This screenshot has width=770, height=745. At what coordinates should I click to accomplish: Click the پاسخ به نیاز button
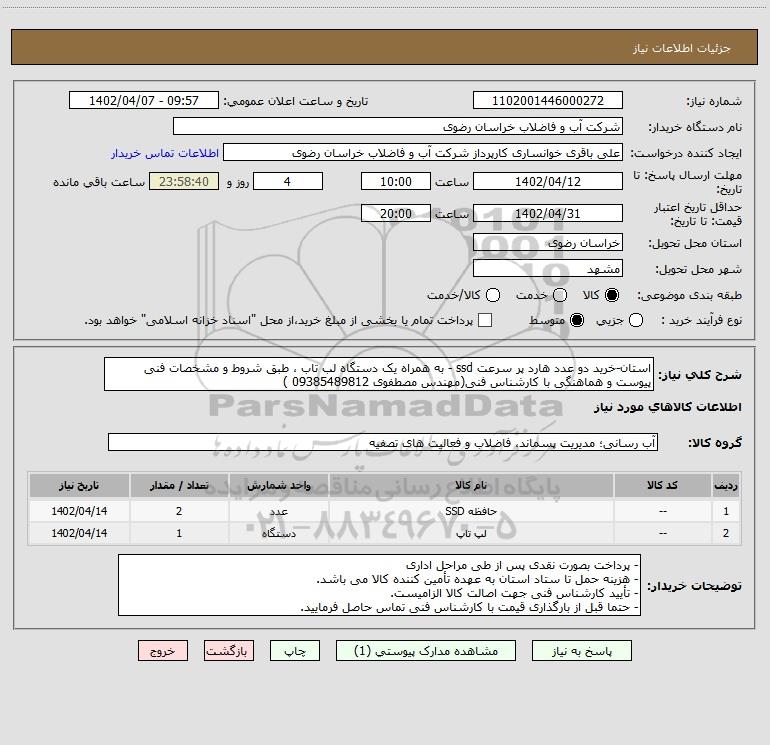pos(582,651)
